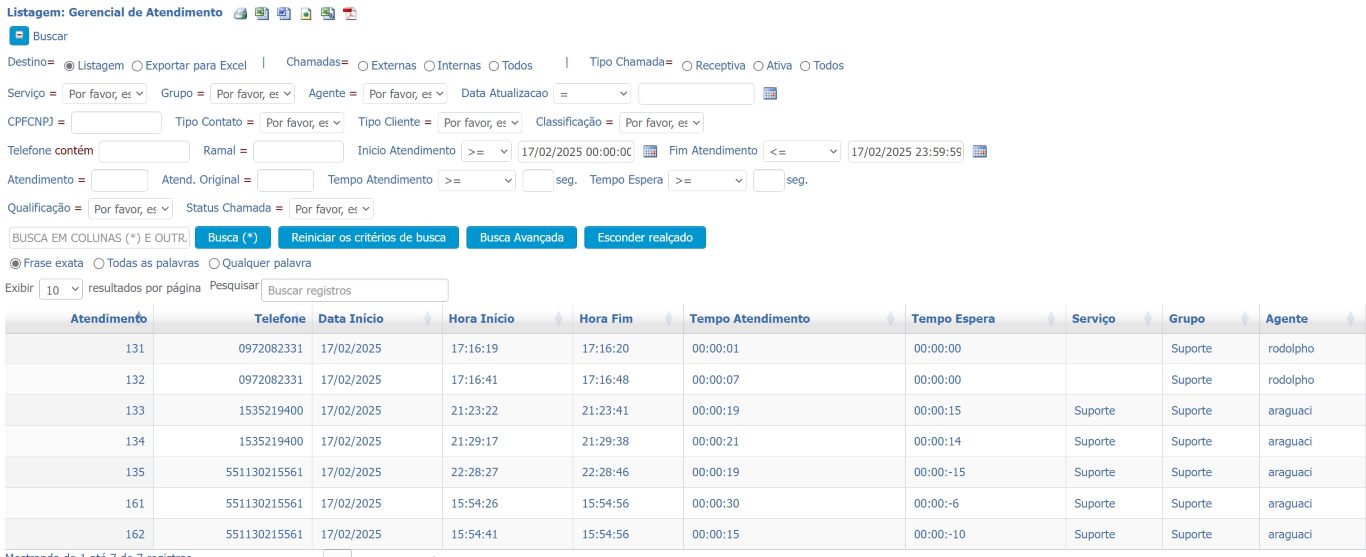Focus the Ramal input field

pos(298,152)
